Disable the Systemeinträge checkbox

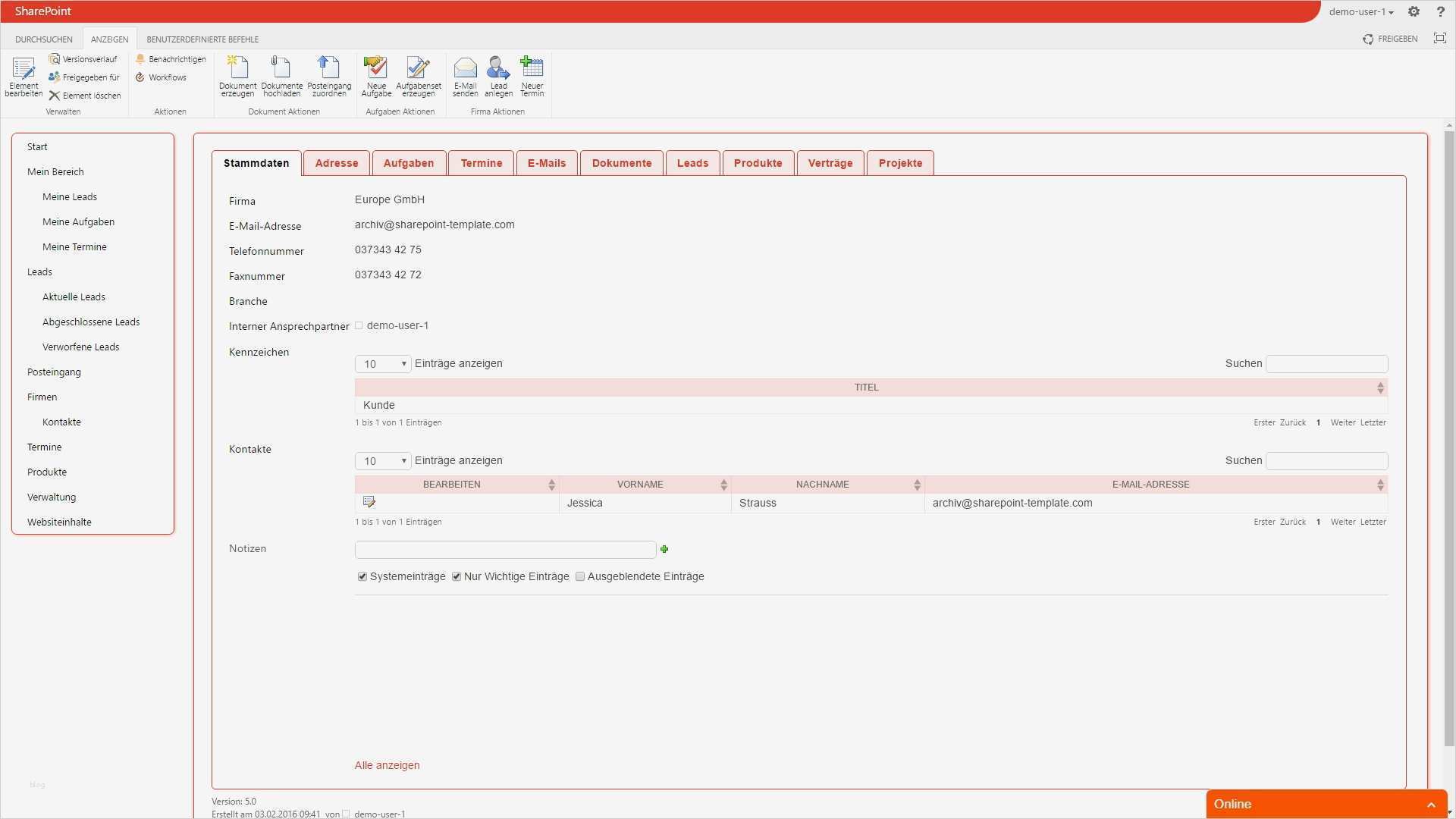(x=362, y=576)
